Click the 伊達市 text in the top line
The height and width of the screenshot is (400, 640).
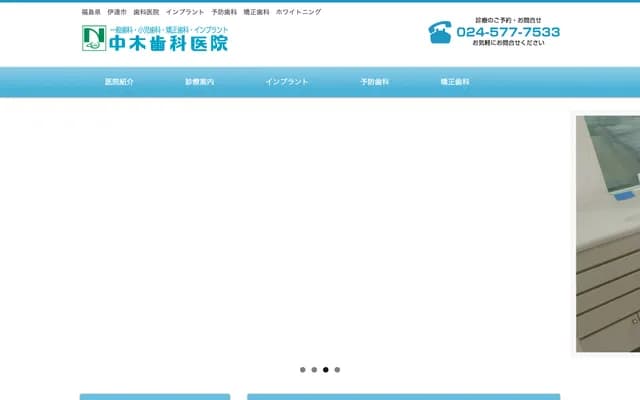click(117, 12)
